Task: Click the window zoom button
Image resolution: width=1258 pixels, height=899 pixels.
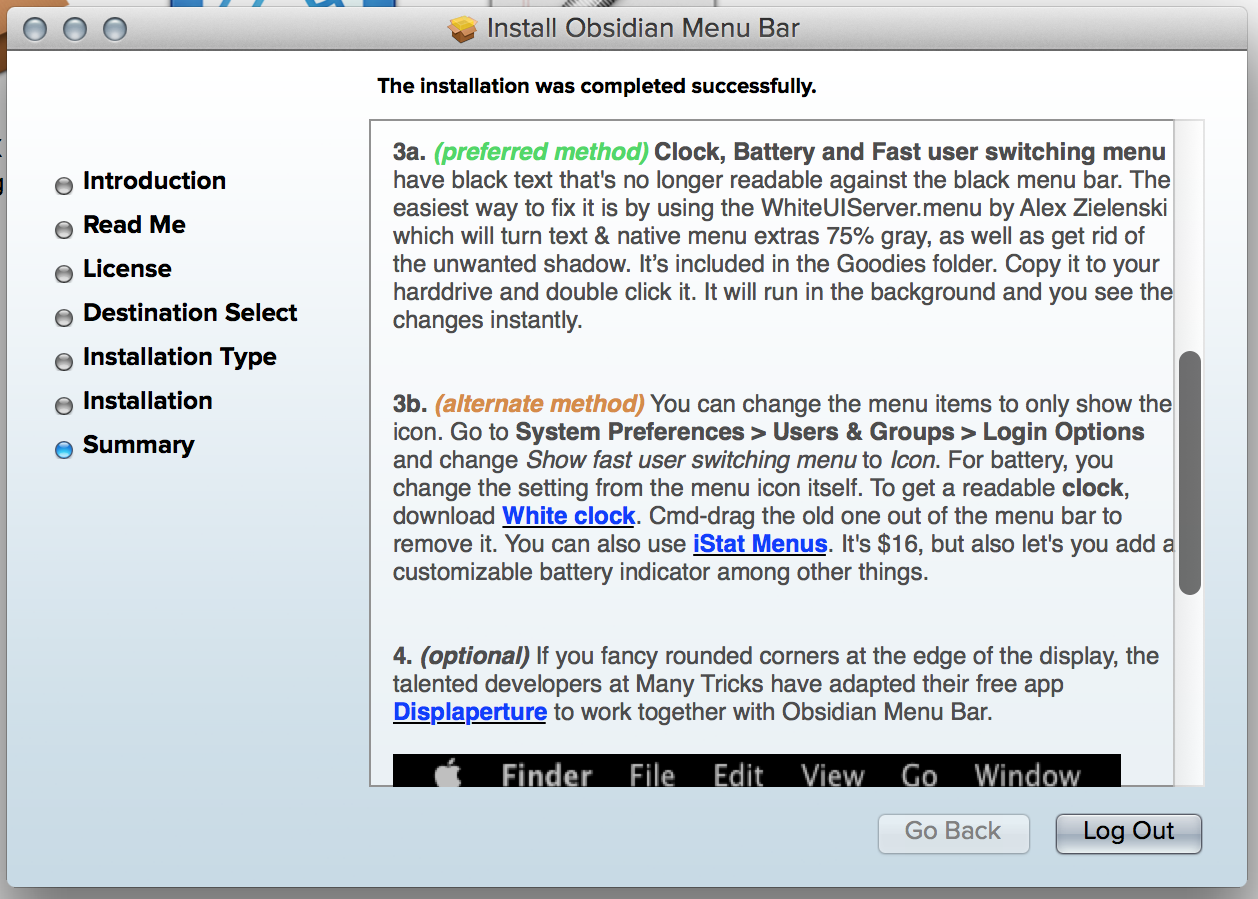Action: point(116,29)
